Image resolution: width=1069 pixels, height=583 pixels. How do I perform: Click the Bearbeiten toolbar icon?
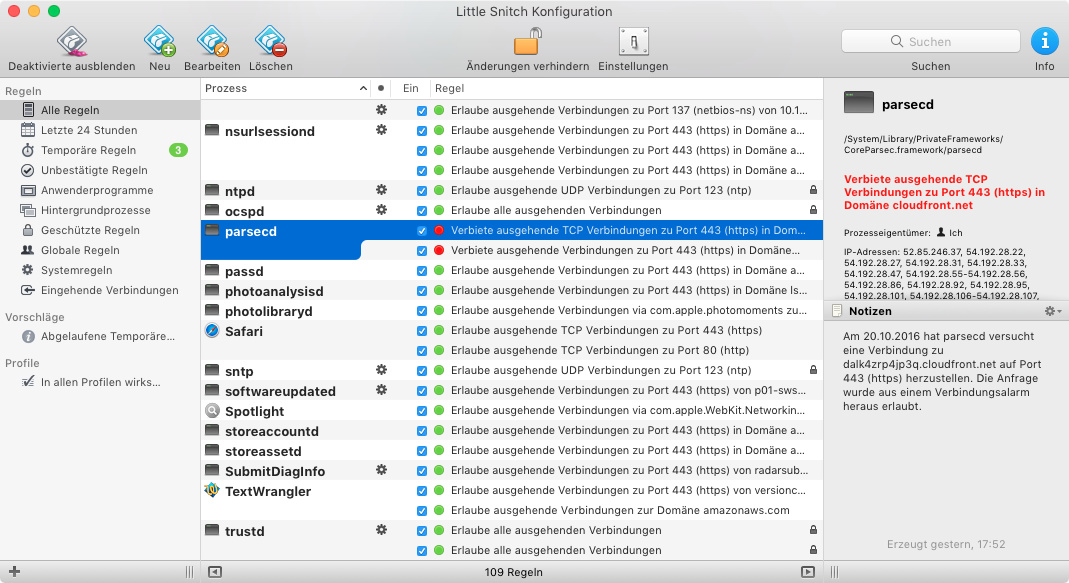[212, 42]
